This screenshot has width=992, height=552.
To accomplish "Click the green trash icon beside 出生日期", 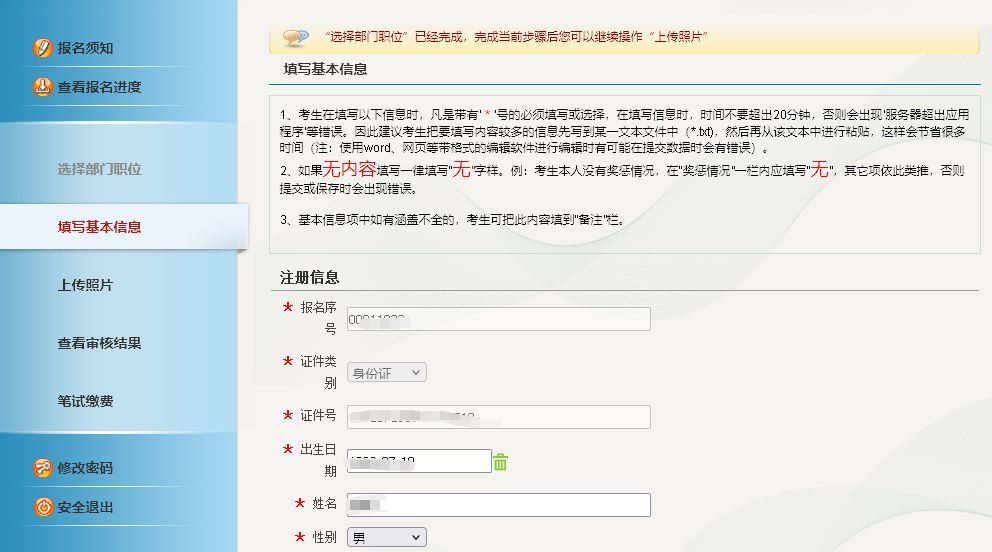I will [x=500, y=462].
